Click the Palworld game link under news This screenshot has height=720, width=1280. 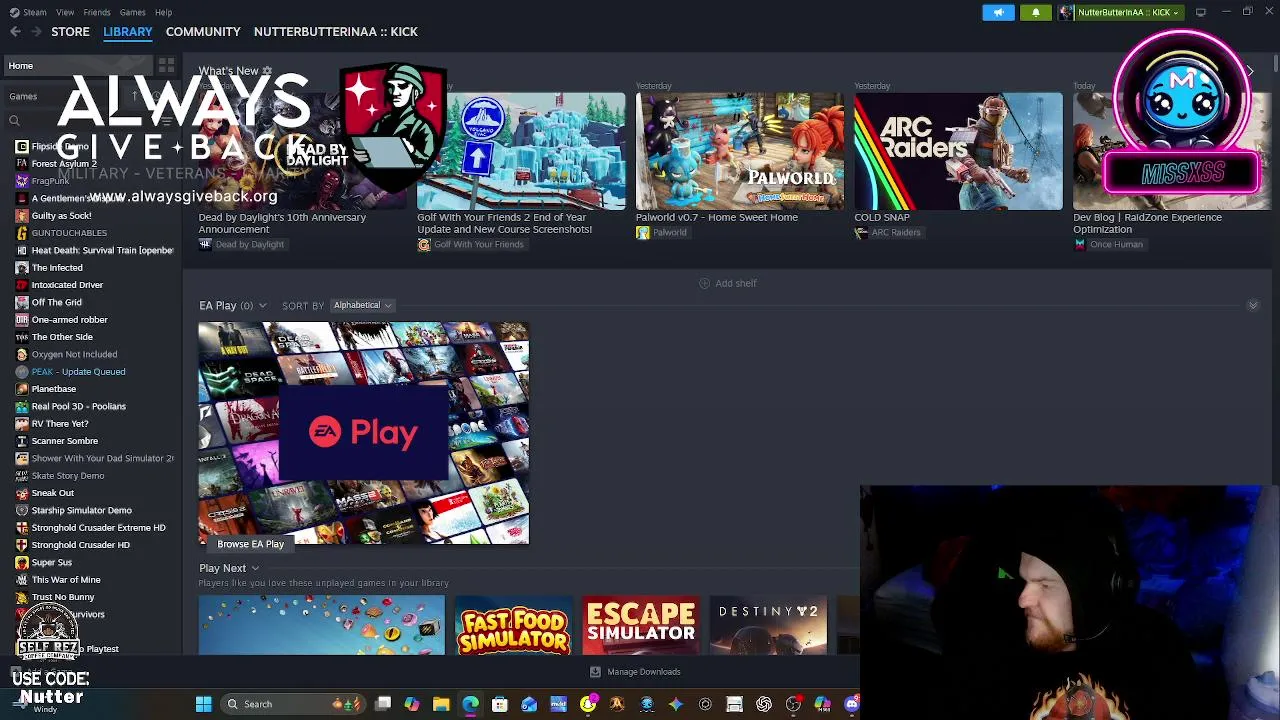coord(662,233)
